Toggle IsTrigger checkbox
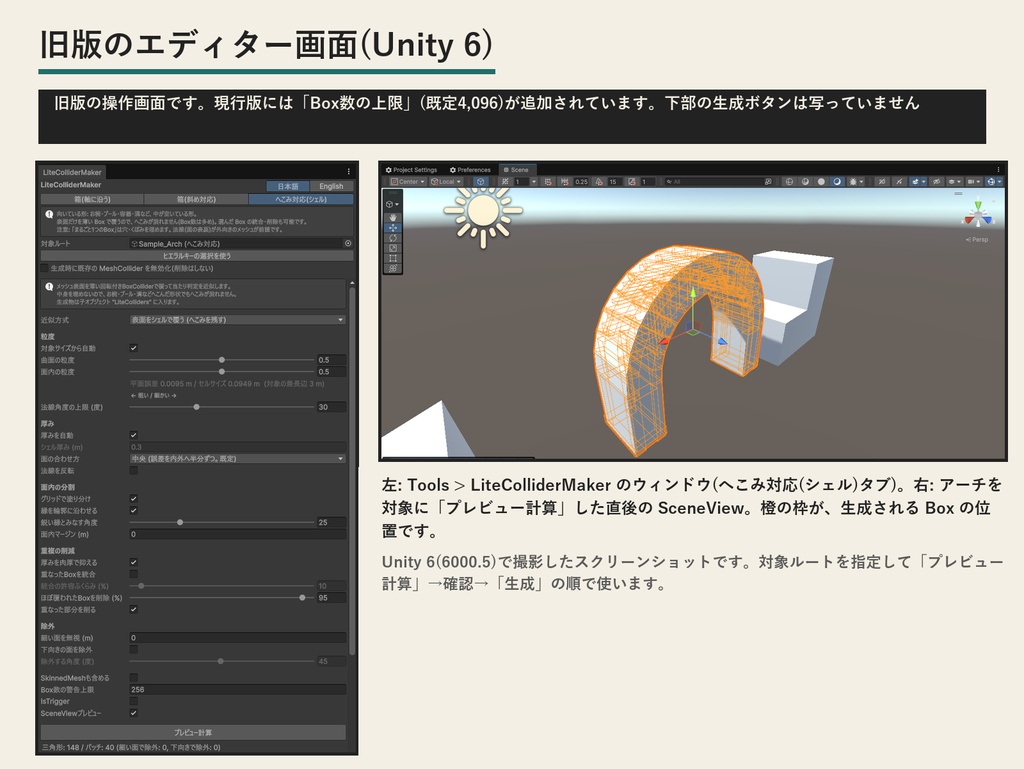Viewport: 1024px width, 769px height. click(x=133, y=701)
